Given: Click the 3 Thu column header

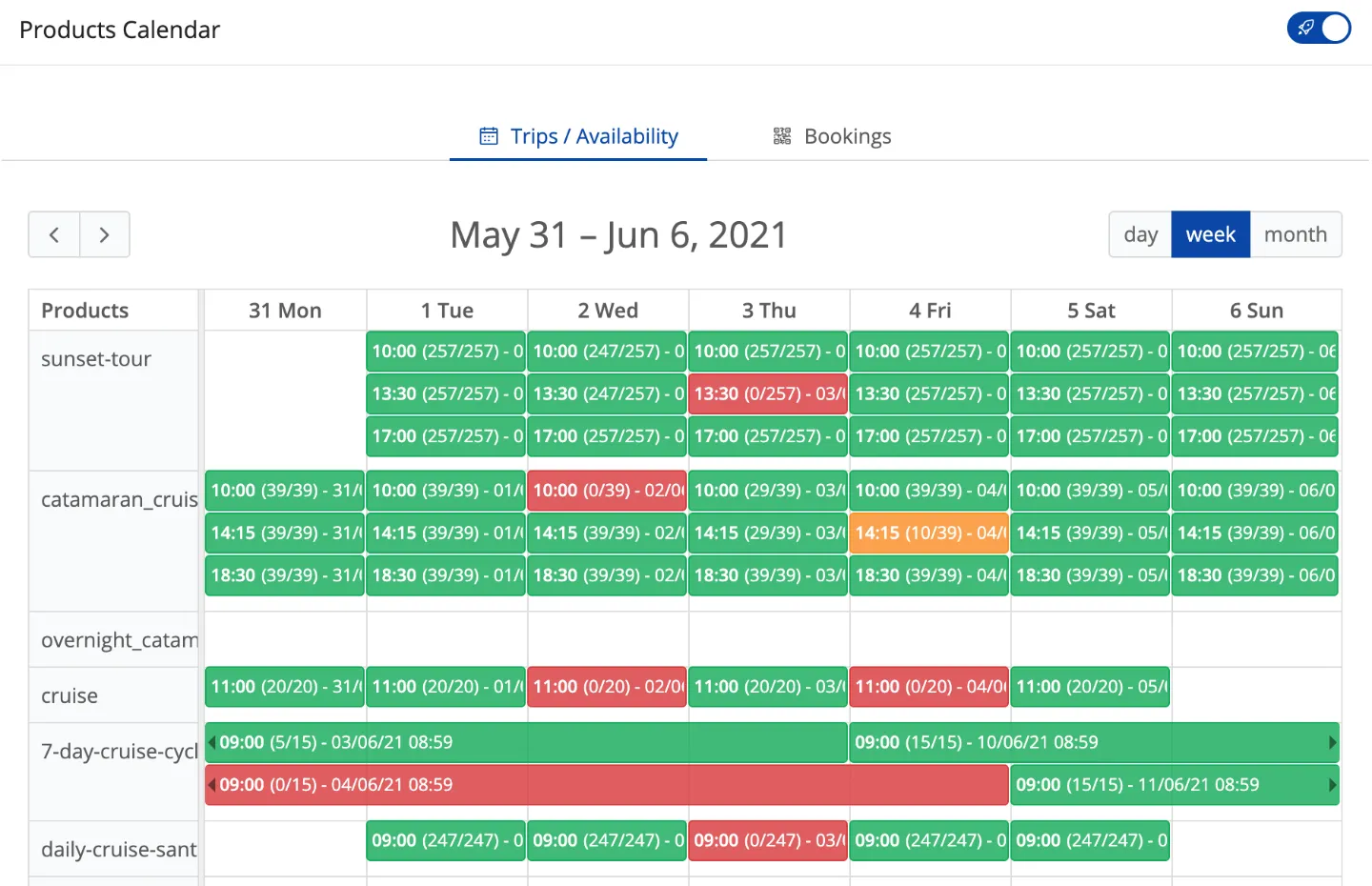Looking at the screenshot, I should click(769, 311).
